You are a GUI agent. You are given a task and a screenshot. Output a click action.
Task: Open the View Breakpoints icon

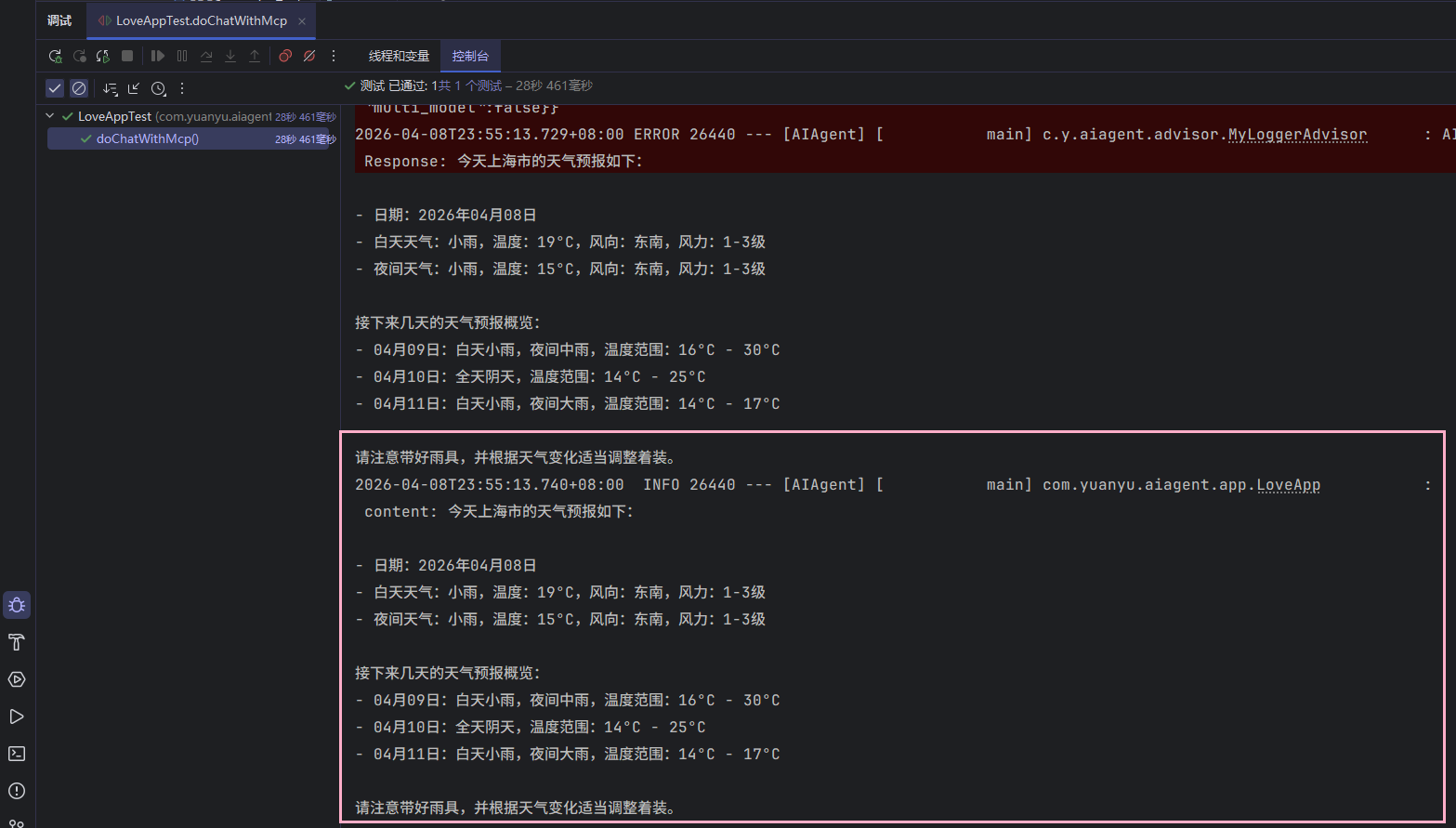point(285,57)
